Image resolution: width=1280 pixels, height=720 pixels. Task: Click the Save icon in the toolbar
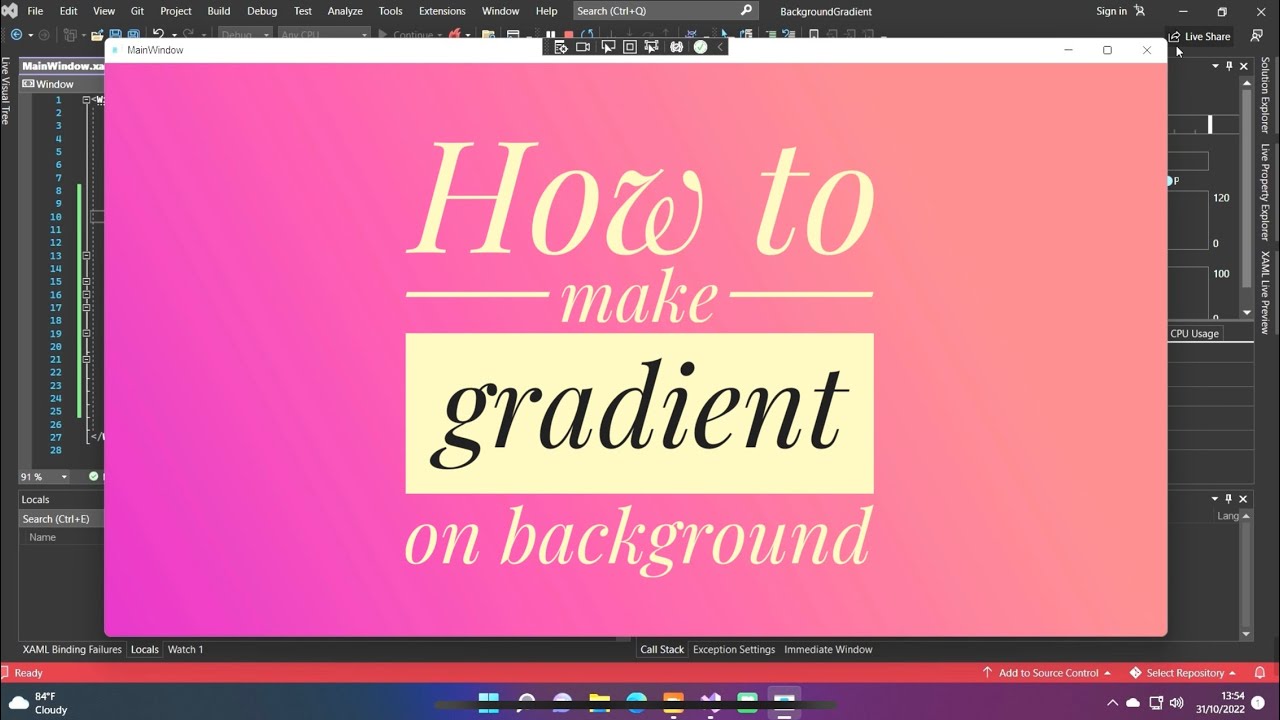pyautogui.click(x=115, y=35)
